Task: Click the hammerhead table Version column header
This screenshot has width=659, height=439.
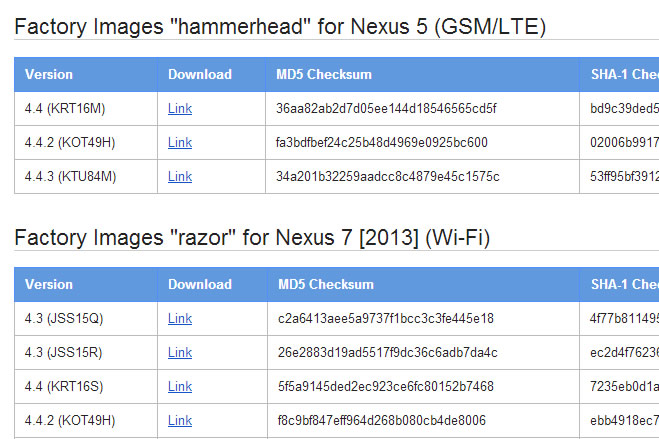Action: [x=49, y=74]
